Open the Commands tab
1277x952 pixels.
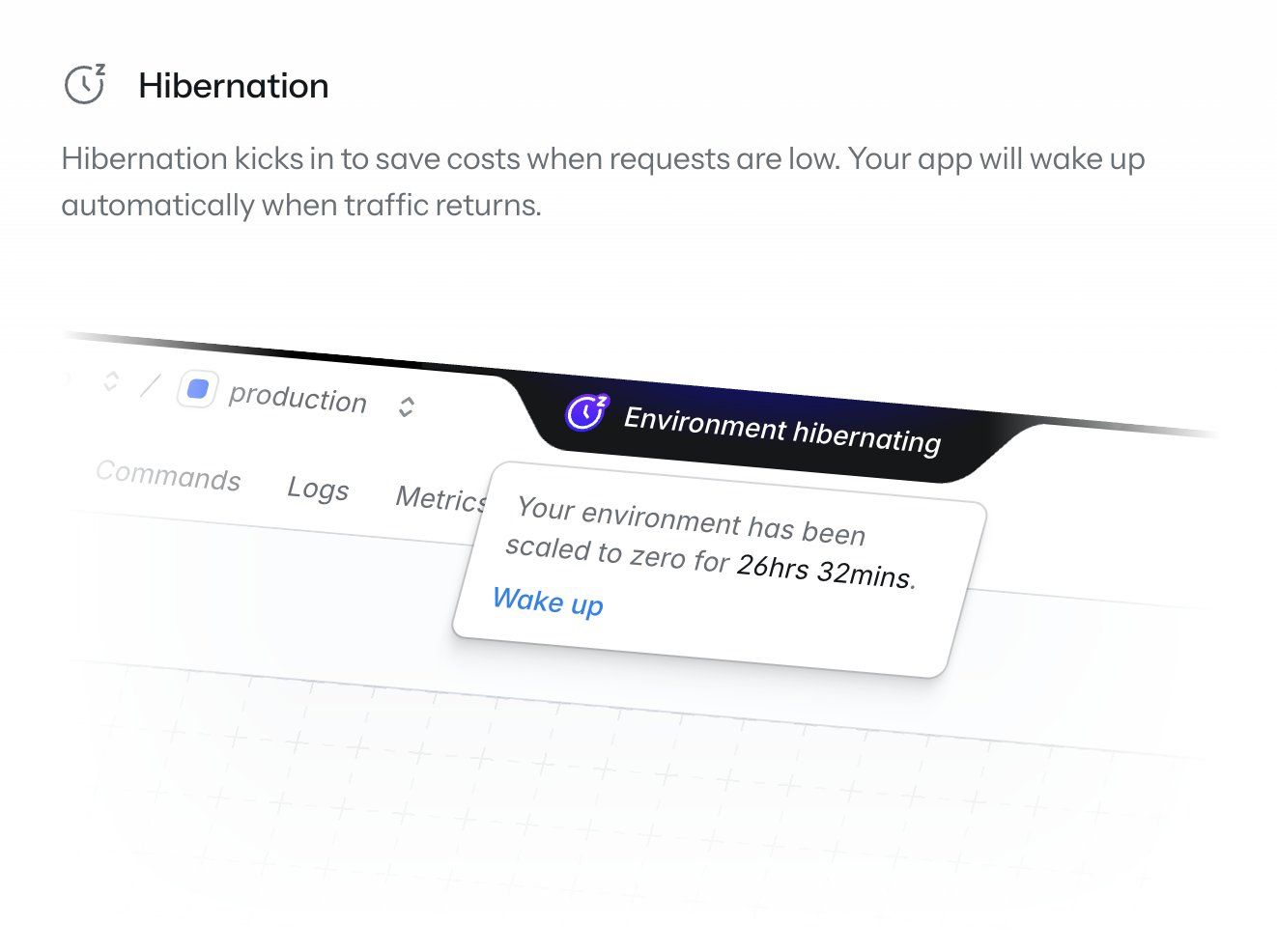[x=168, y=476]
